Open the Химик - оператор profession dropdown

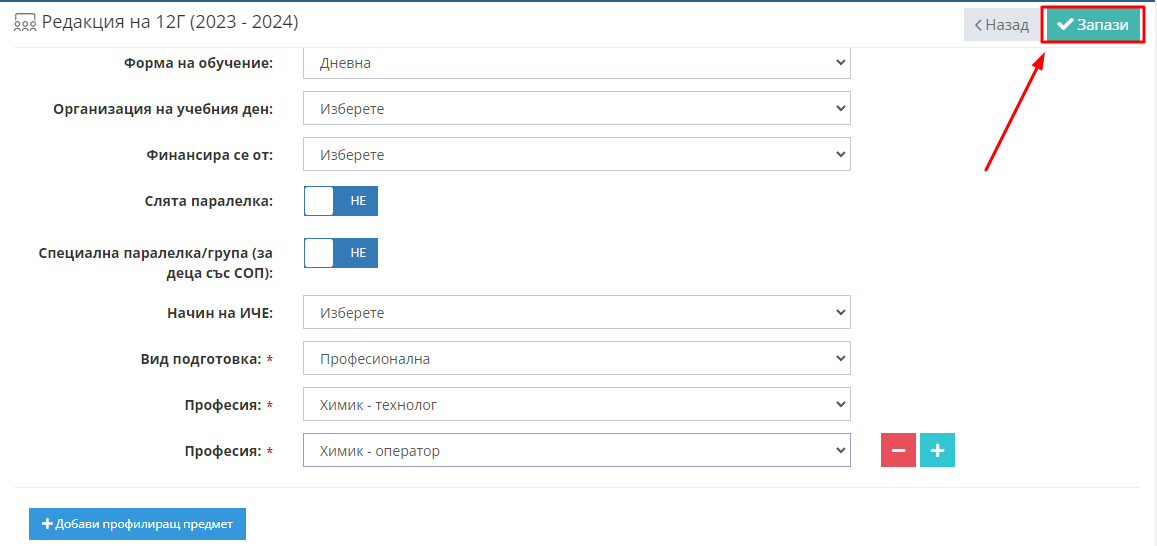577,450
